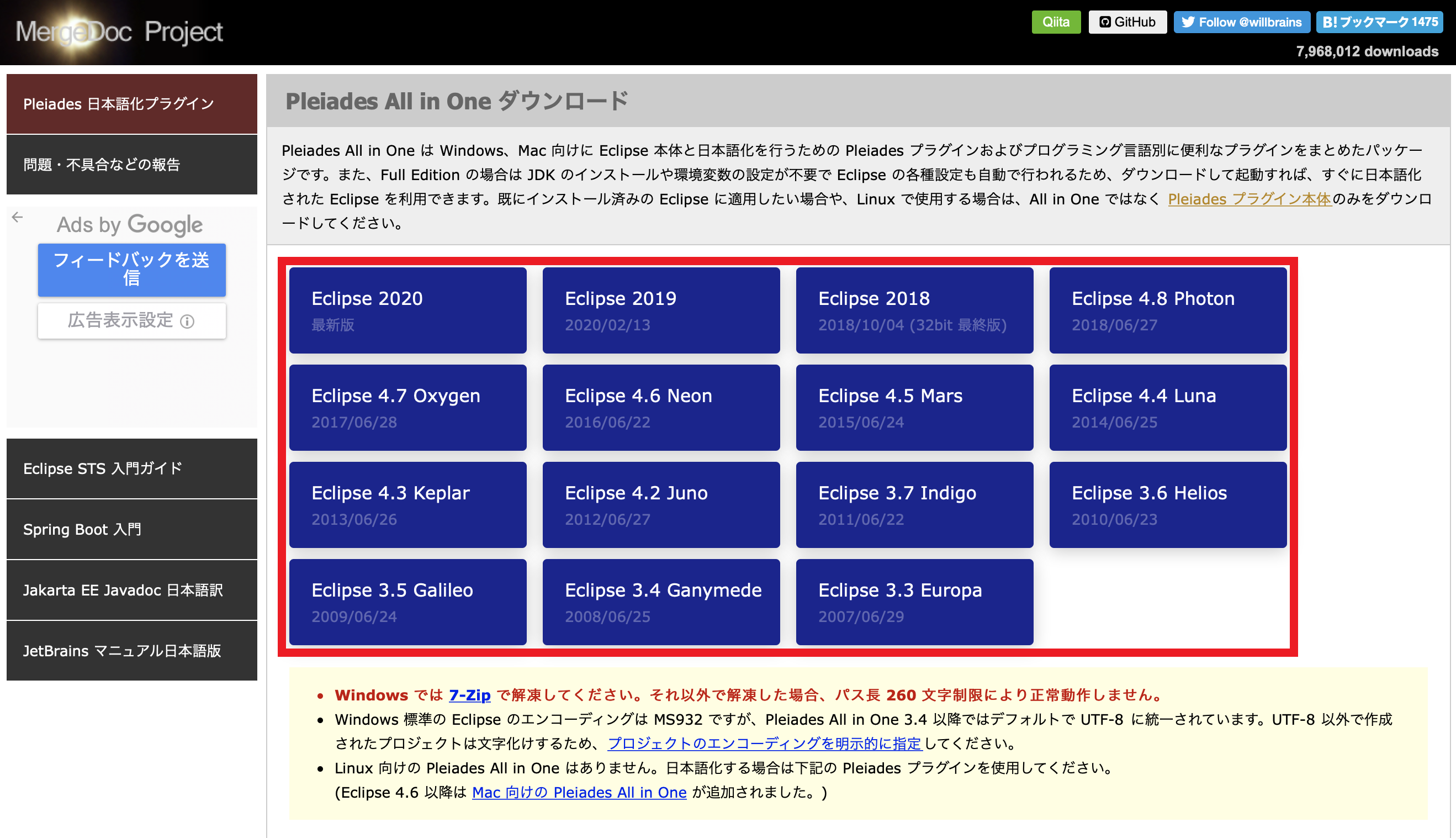
Task: Open Spring Boot 入門 menu item
Action: (132, 530)
